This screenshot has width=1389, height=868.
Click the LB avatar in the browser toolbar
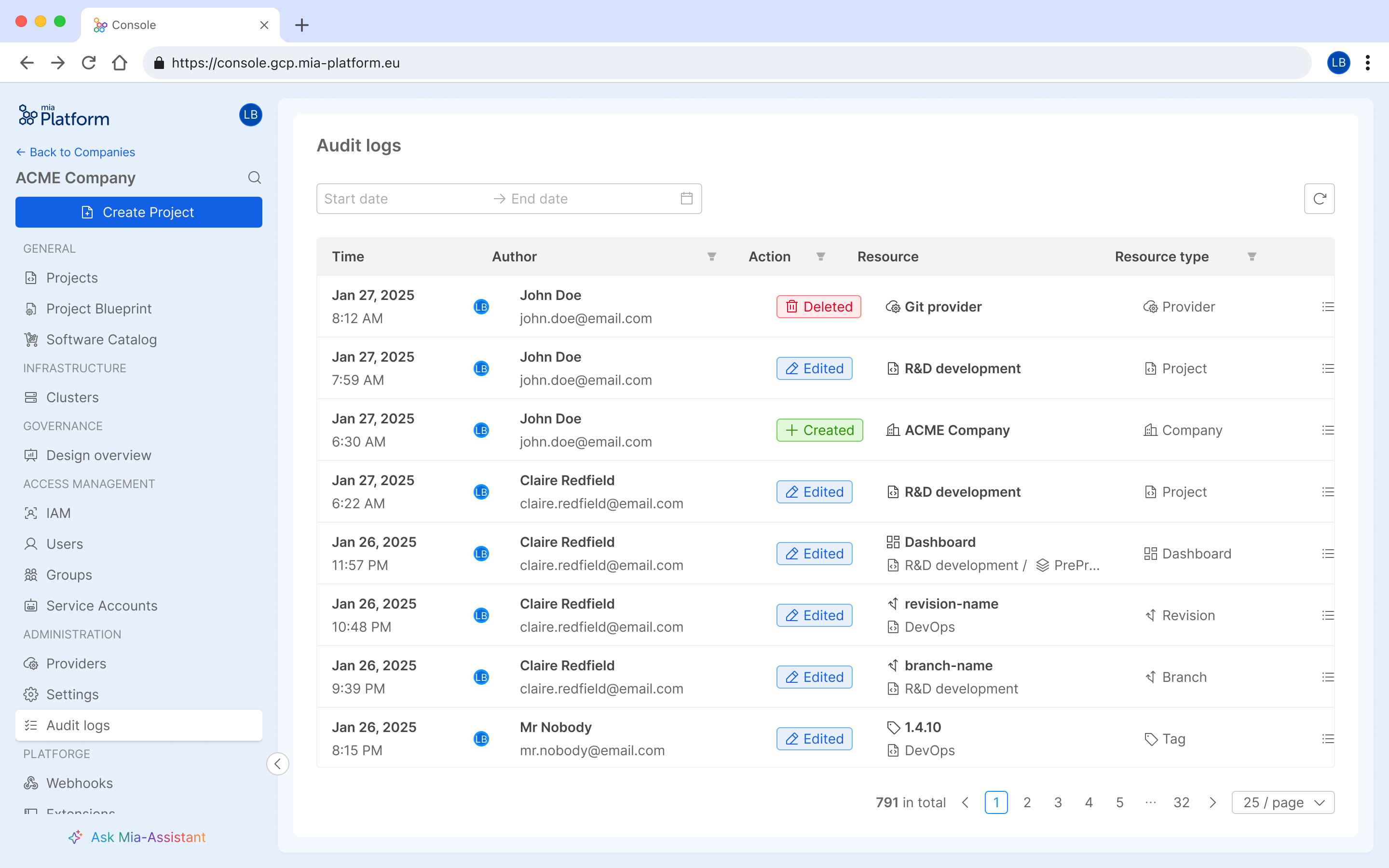1338,63
